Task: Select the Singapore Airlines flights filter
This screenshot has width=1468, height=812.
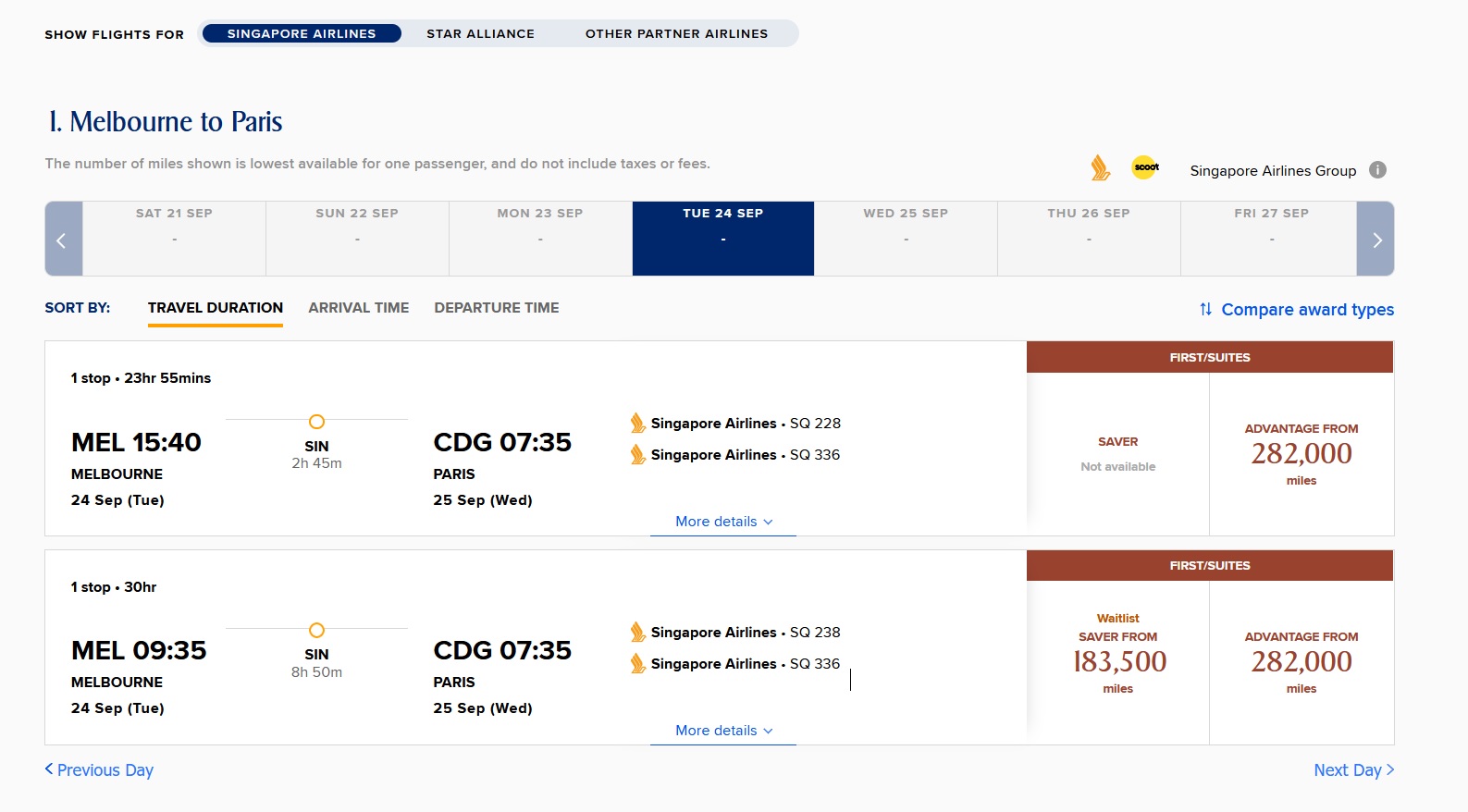Action: [x=302, y=33]
